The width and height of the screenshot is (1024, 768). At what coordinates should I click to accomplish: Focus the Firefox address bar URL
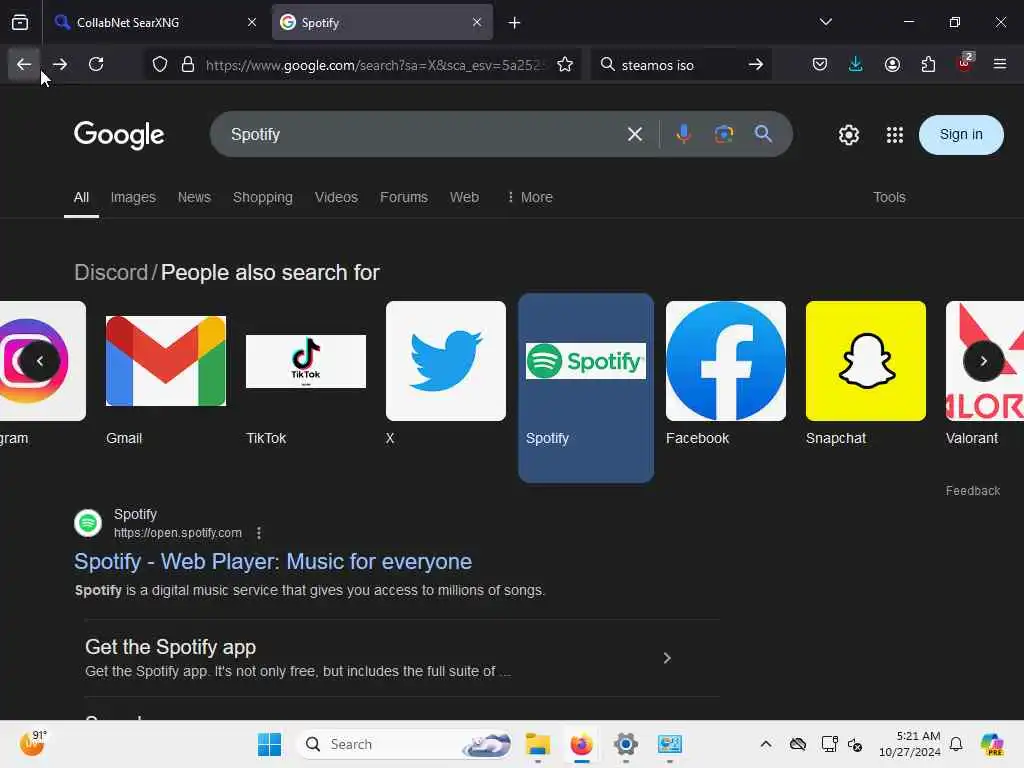(x=374, y=65)
